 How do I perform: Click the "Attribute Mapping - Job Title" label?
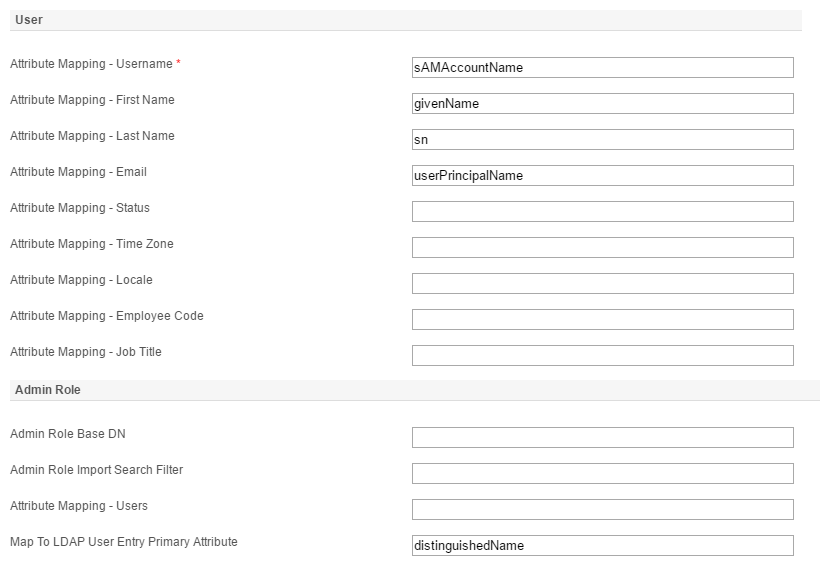(x=86, y=352)
